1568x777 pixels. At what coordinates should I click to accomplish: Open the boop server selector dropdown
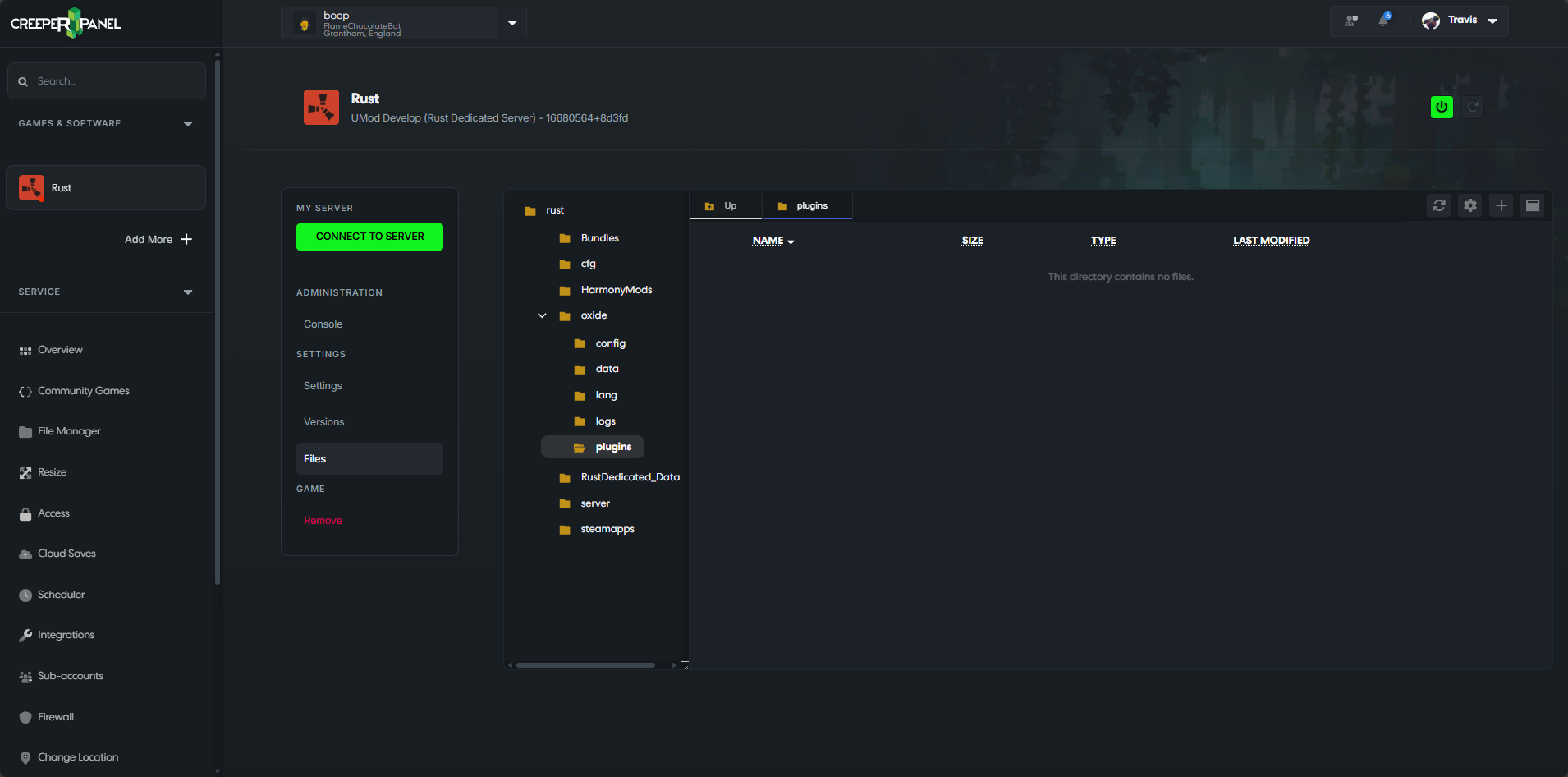pos(512,23)
